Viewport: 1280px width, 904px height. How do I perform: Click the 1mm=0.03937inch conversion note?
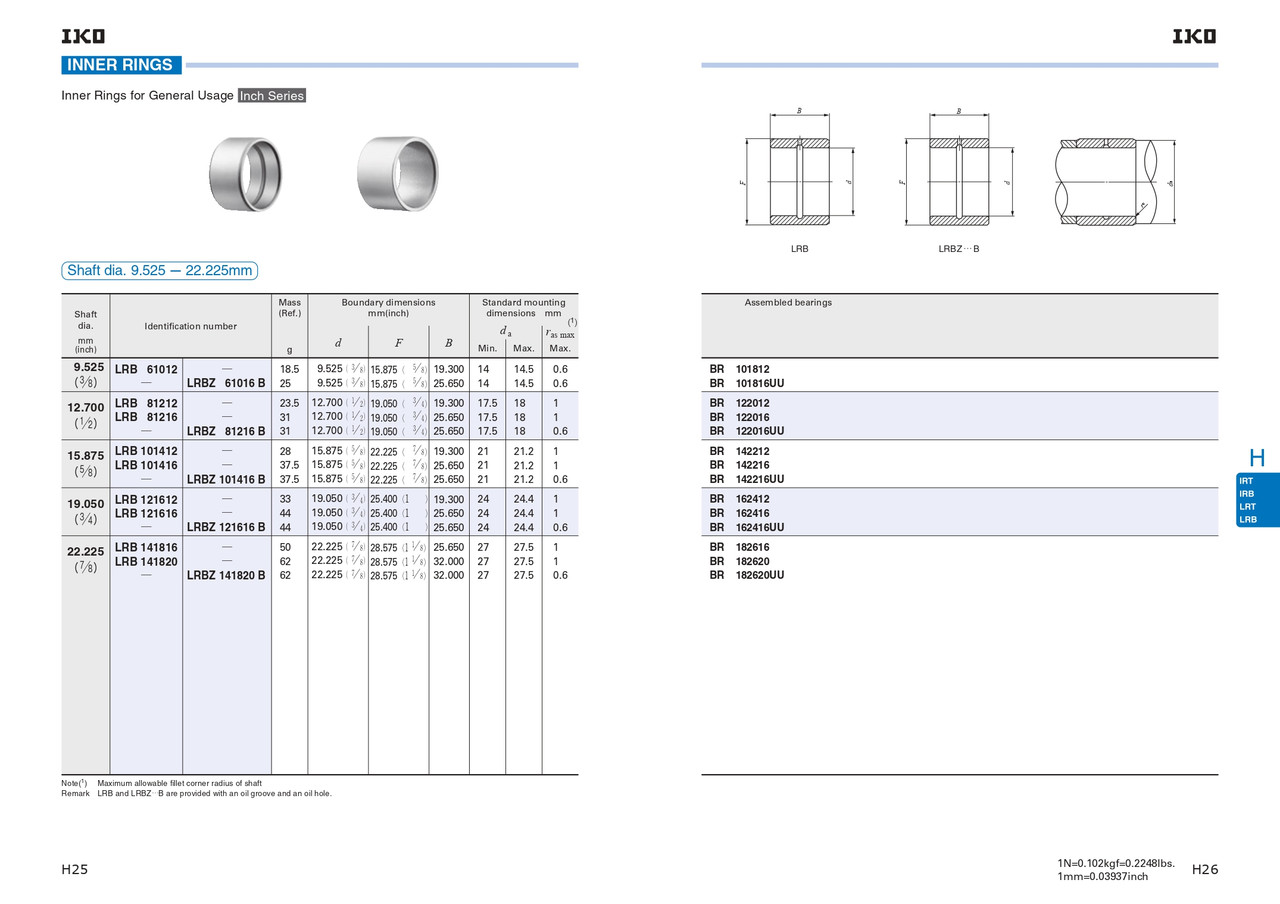(1103, 877)
